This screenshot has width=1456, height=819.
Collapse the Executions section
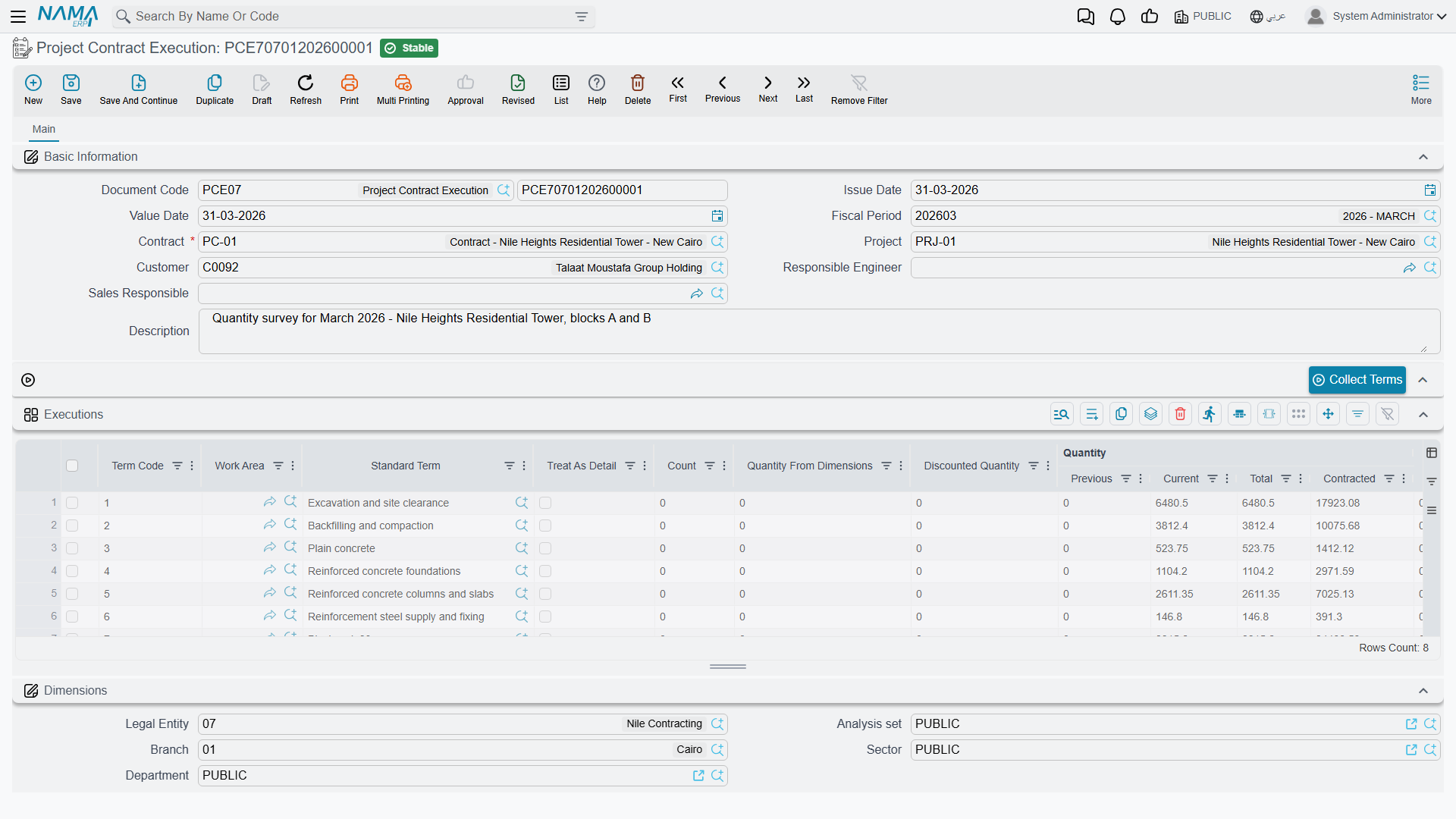pos(1423,415)
